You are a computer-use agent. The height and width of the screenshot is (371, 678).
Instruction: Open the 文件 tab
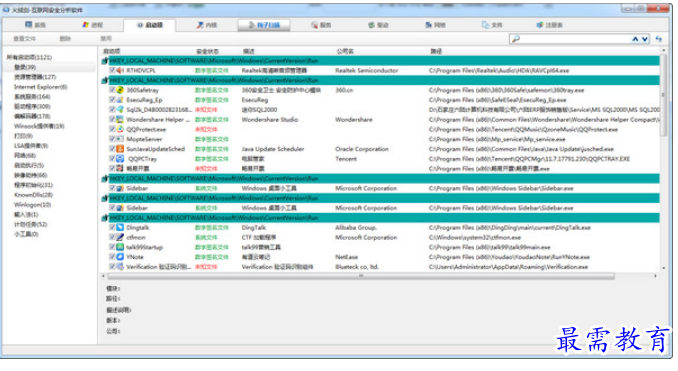pos(492,26)
